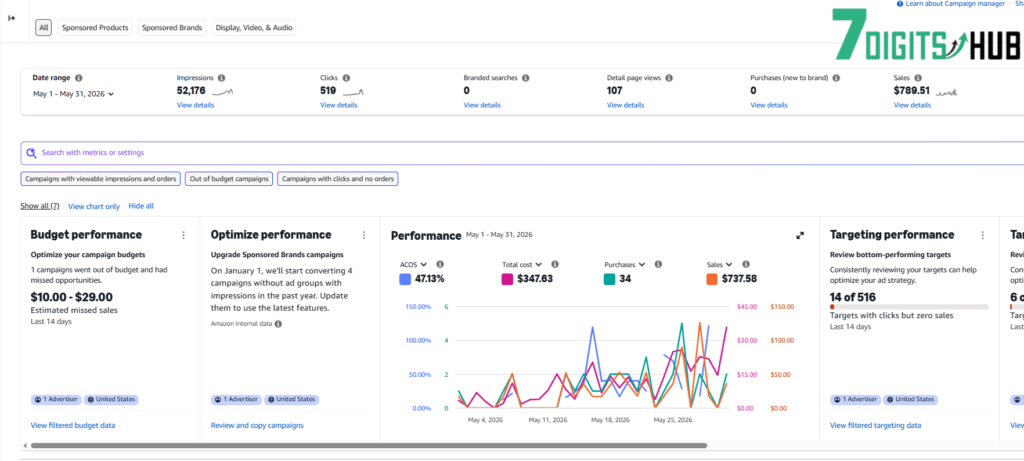Screen dimensions: 1024x461
Task: Open Date range info icon
Action: (x=78, y=78)
